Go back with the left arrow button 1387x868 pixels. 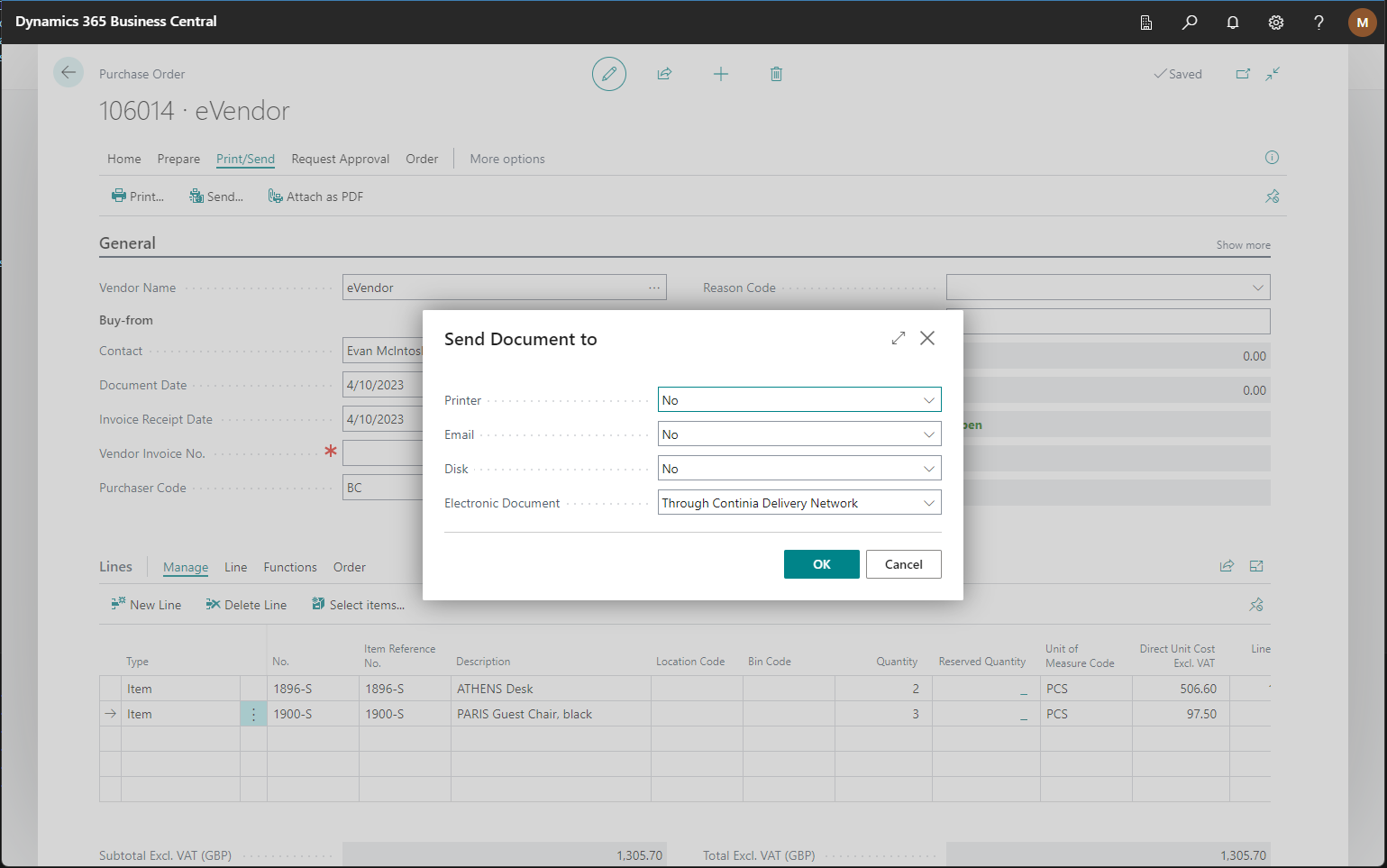pos(68,73)
